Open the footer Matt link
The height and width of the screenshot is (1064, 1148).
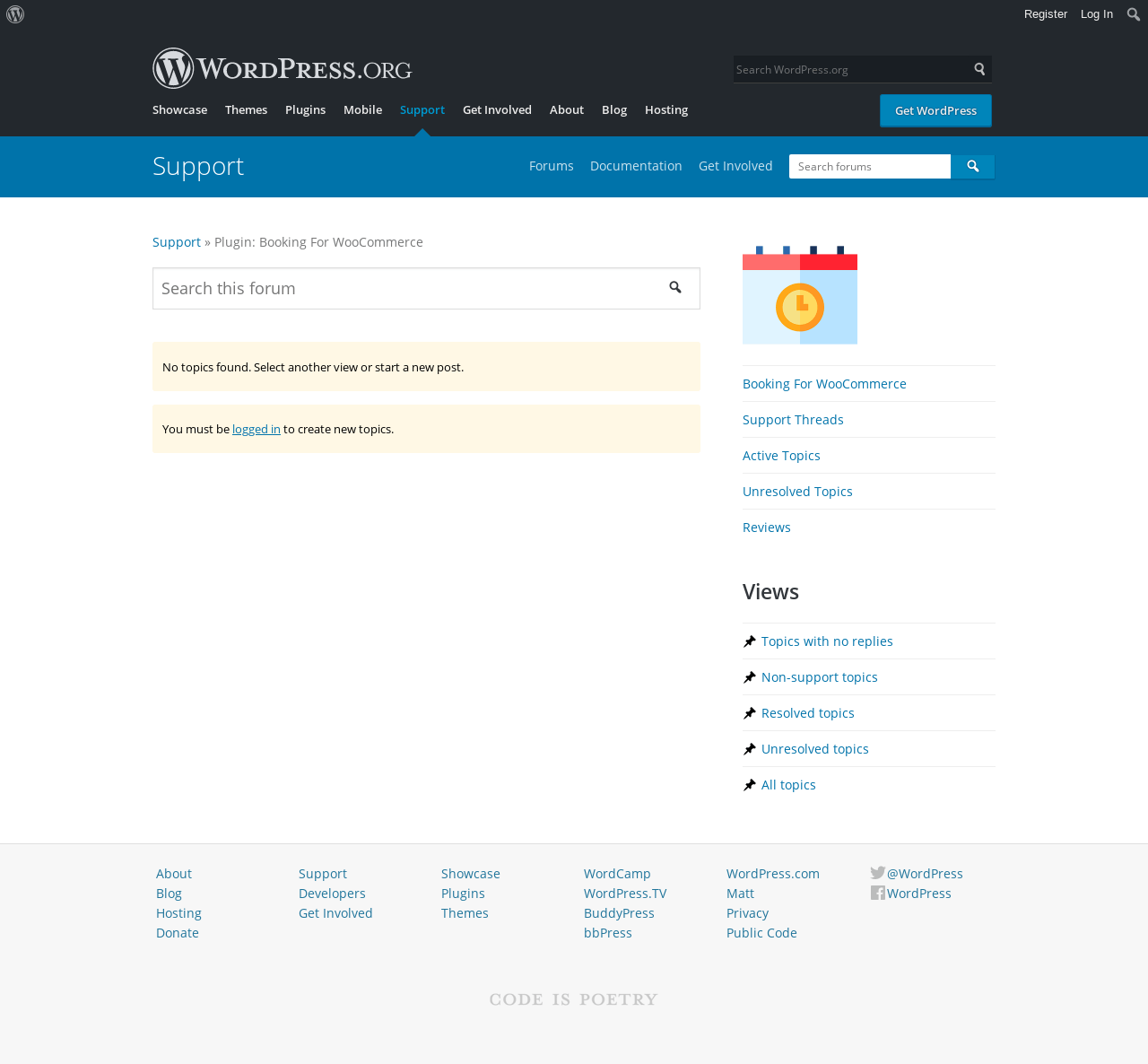pyautogui.click(x=740, y=894)
